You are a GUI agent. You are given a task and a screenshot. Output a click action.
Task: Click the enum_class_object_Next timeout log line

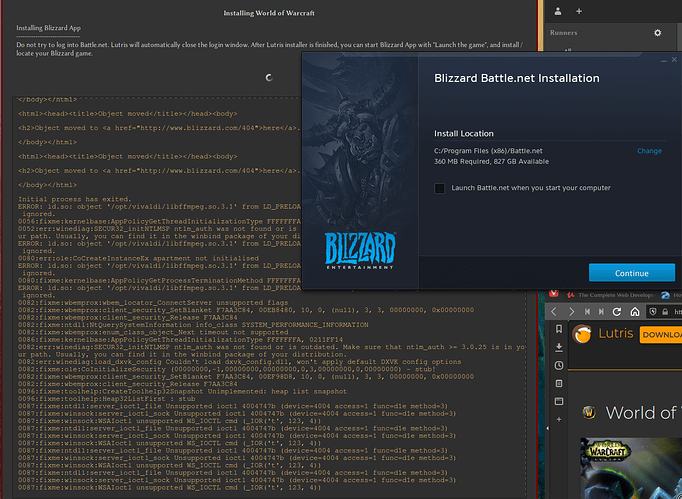[x=153, y=332]
